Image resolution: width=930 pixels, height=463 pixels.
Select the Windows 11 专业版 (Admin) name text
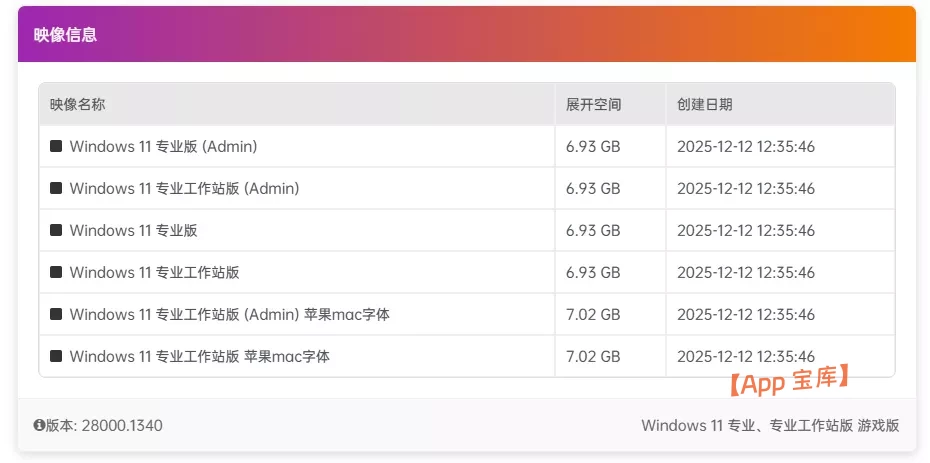(x=163, y=147)
